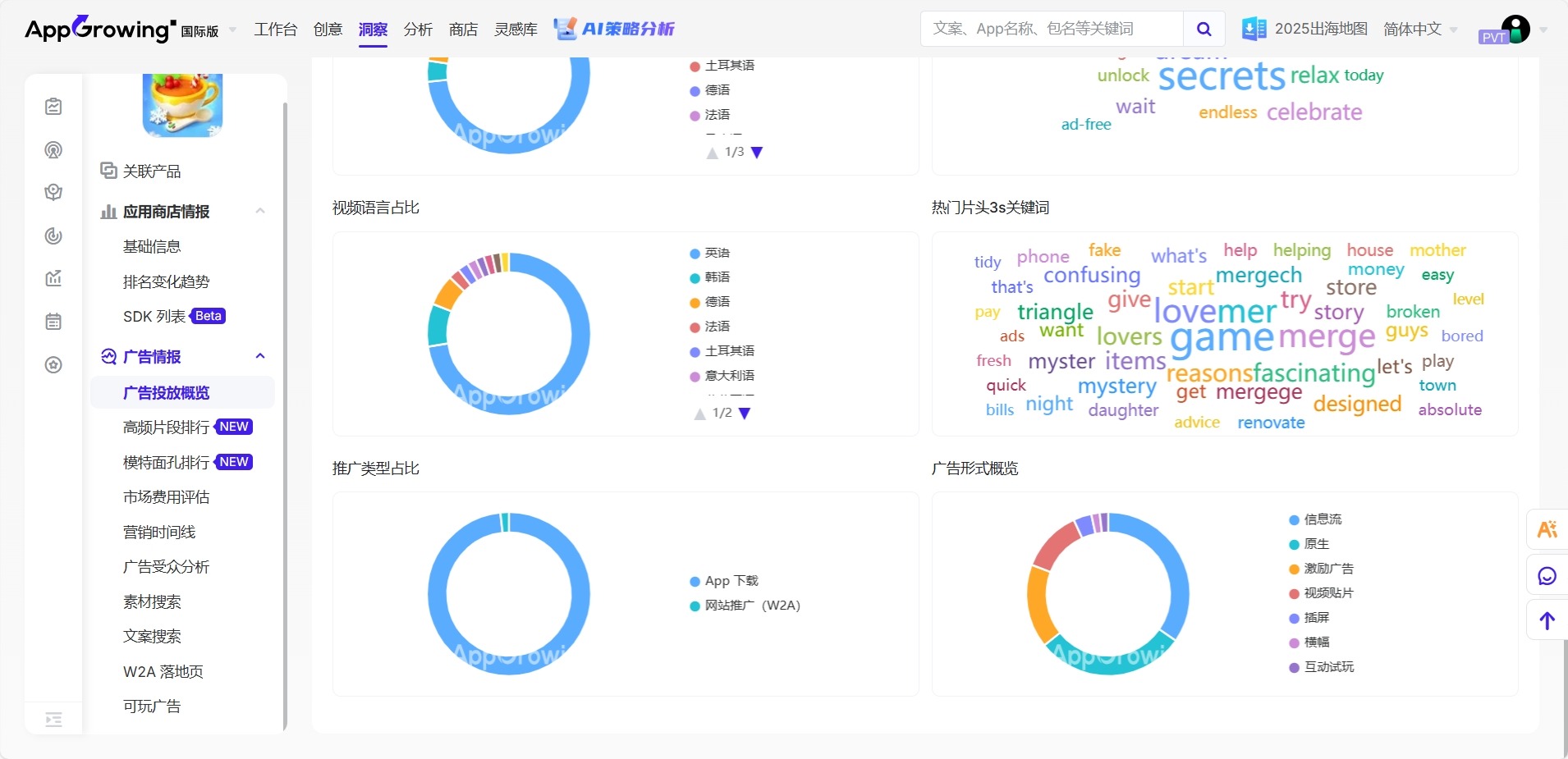Collapse the sidebar using the bottom-left icon
This screenshot has height=759, width=1568.
(x=53, y=720)
